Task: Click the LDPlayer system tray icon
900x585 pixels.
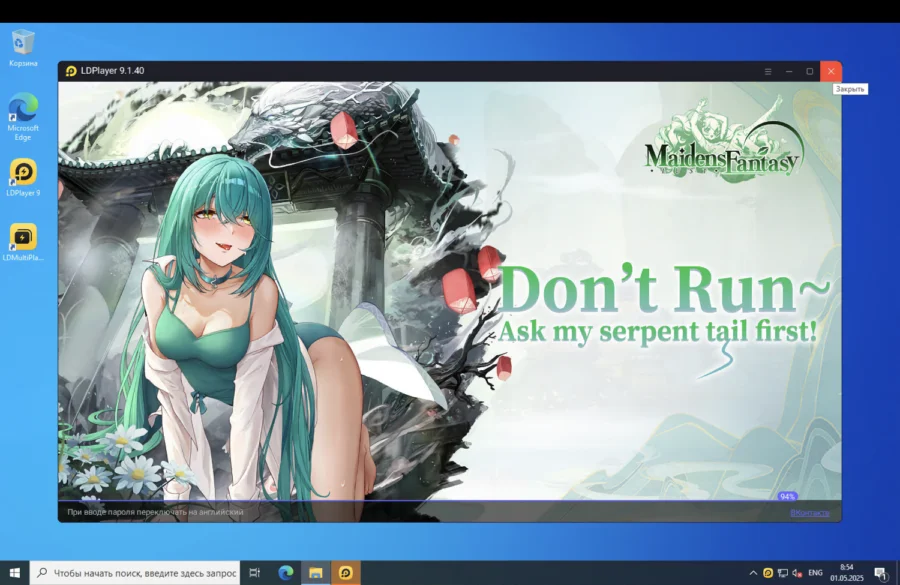Action: (x=768, y=572)
